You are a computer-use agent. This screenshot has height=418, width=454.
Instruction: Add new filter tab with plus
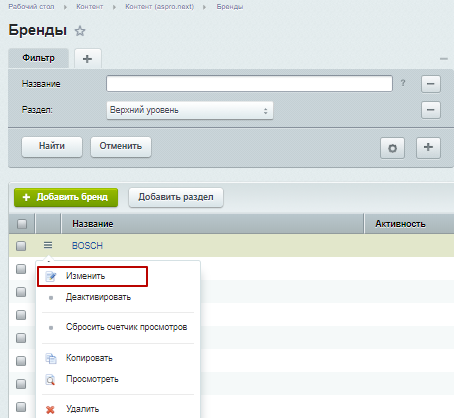pos(88,59)
